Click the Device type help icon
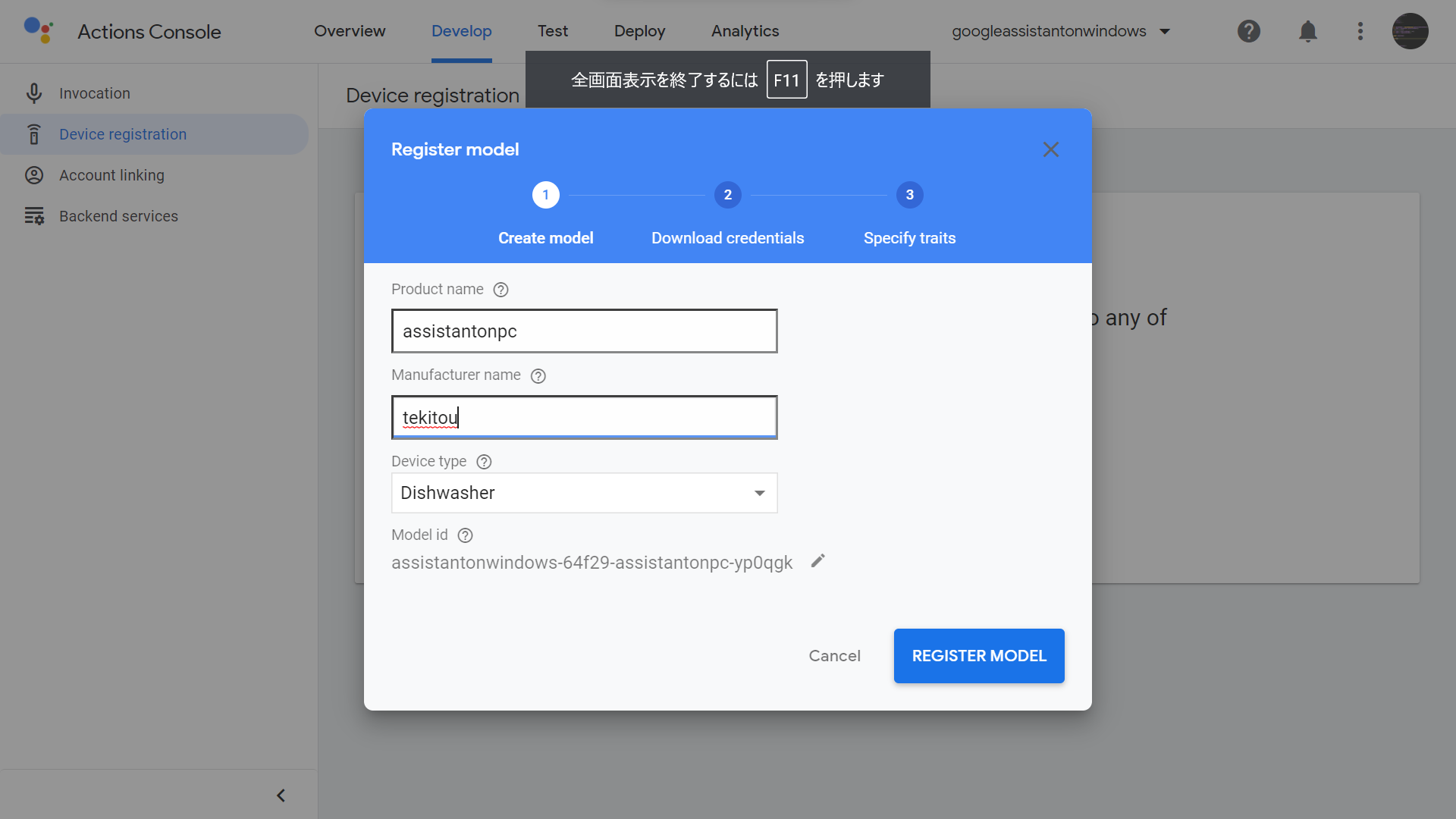1456x819 pixels. click(484, 462)
